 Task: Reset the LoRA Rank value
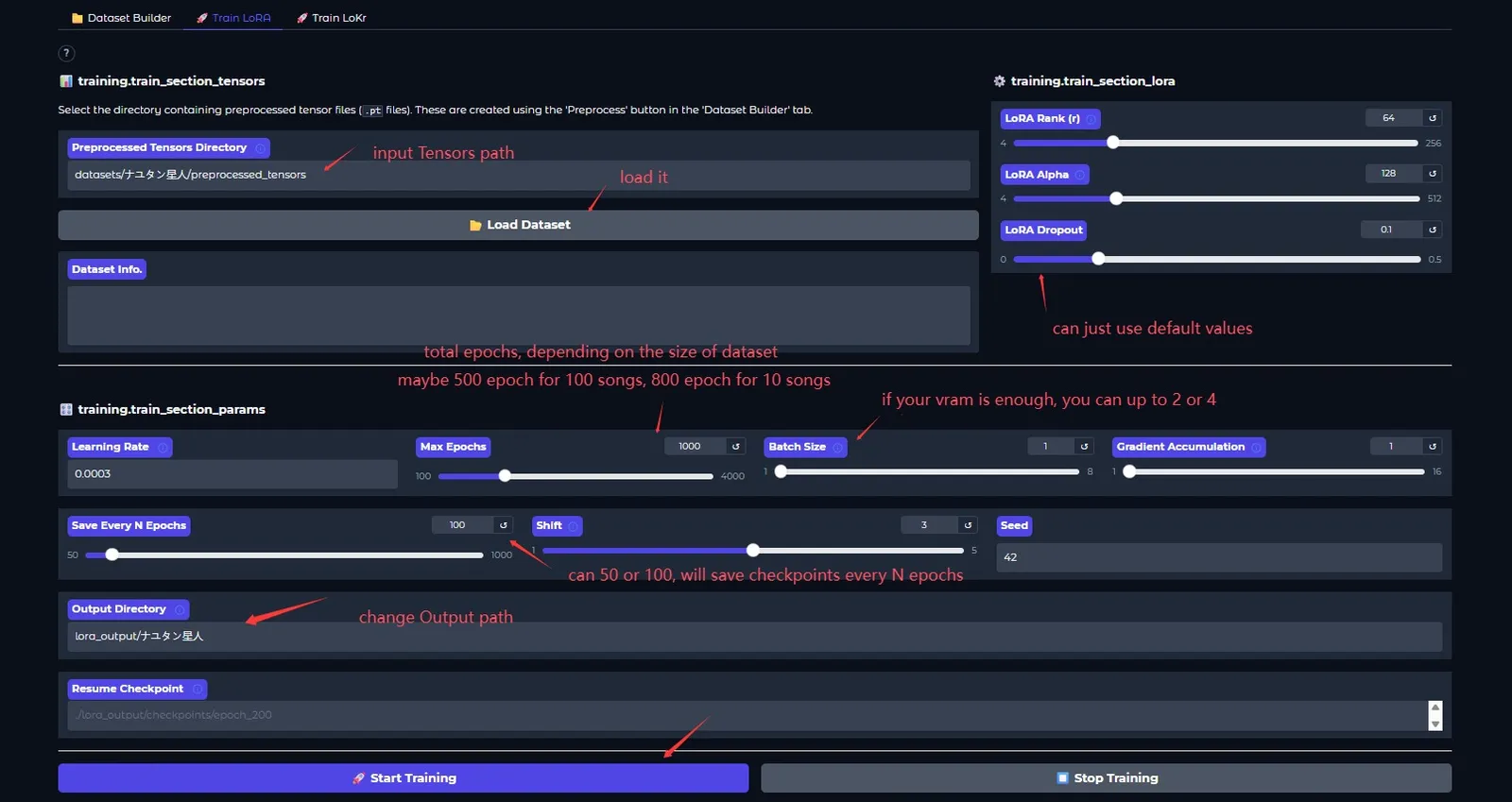(x=1433, y=118)
